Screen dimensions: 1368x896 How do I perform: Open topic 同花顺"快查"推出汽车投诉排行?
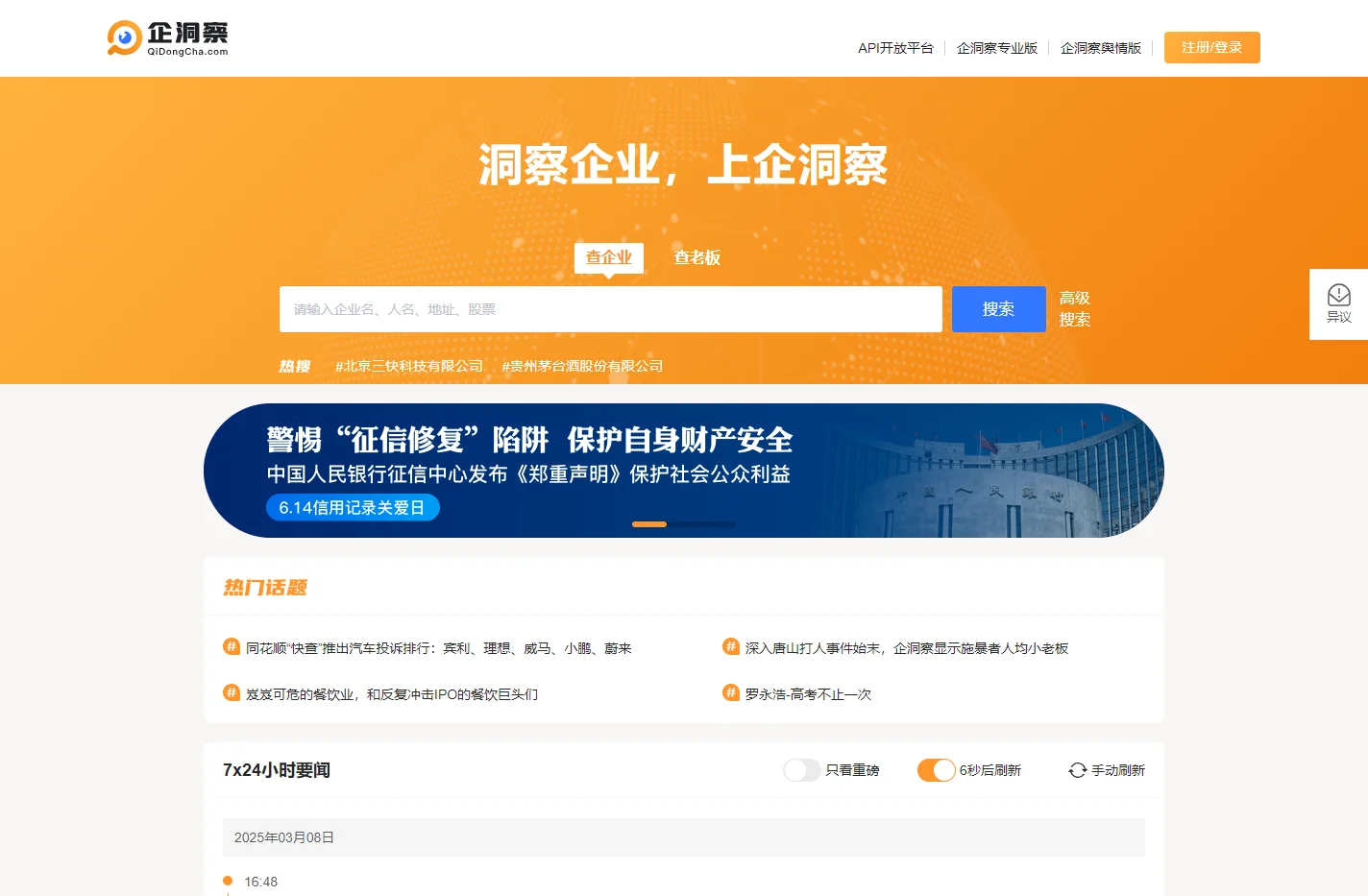(438, 648)
